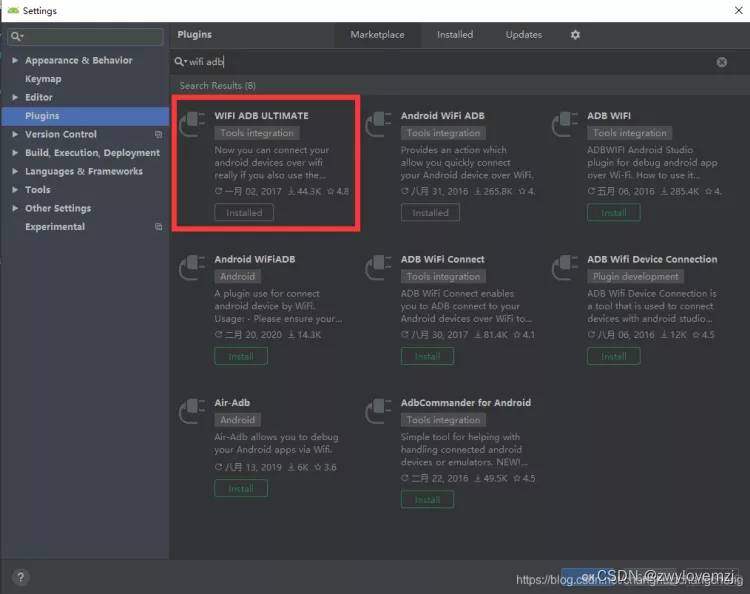Click the Android WiFiADB plugin icon
750x594 pixels.
[192, 267]
